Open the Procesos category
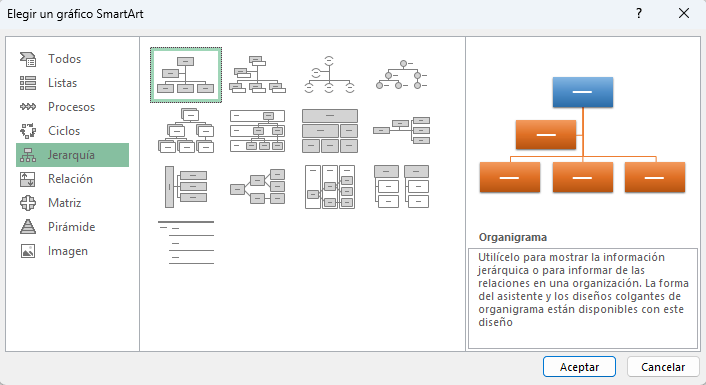Screen dimensions: 706x385 pyautogui.click(x=72, y=107)
